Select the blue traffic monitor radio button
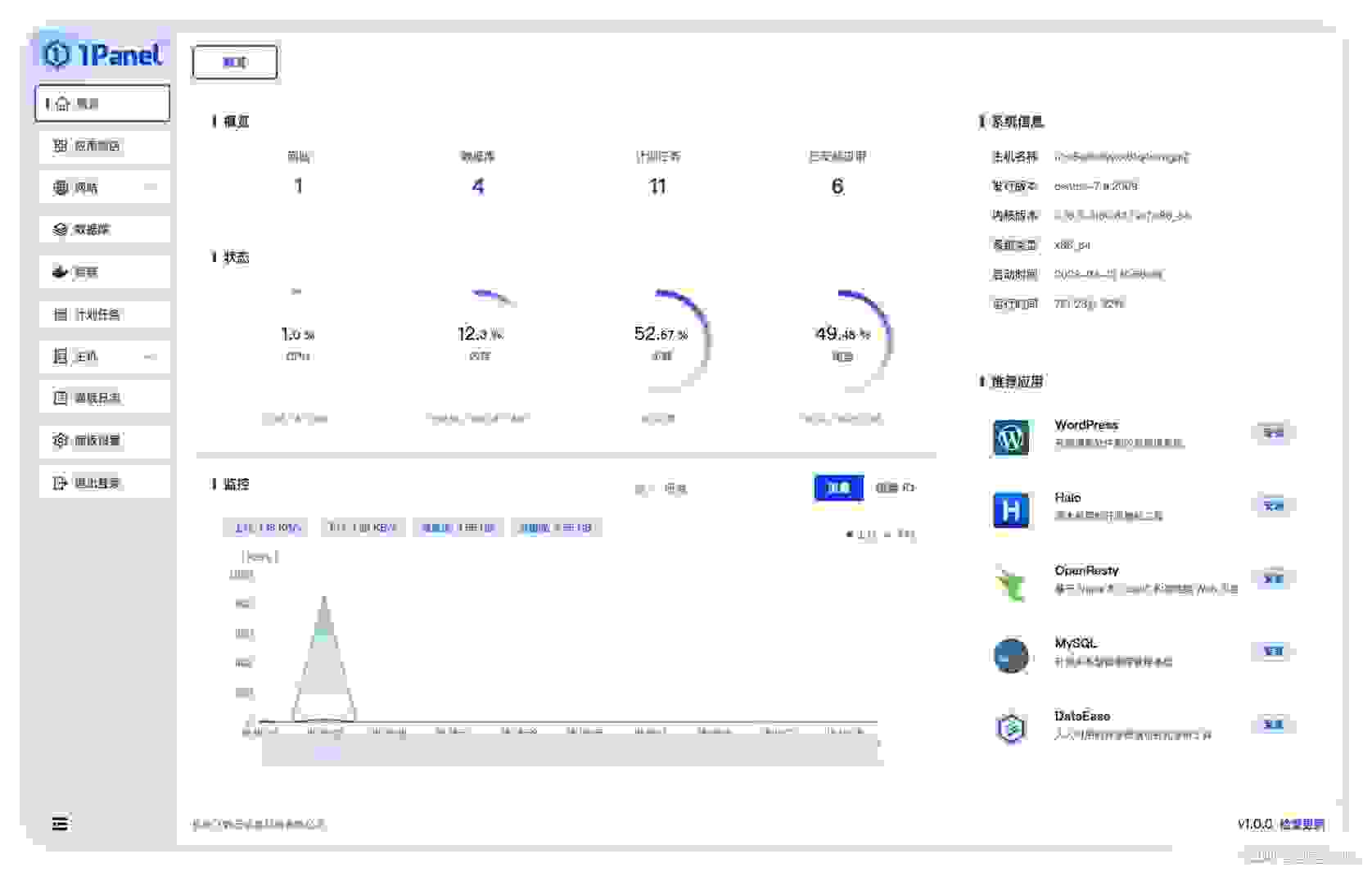 click(838, 488)
